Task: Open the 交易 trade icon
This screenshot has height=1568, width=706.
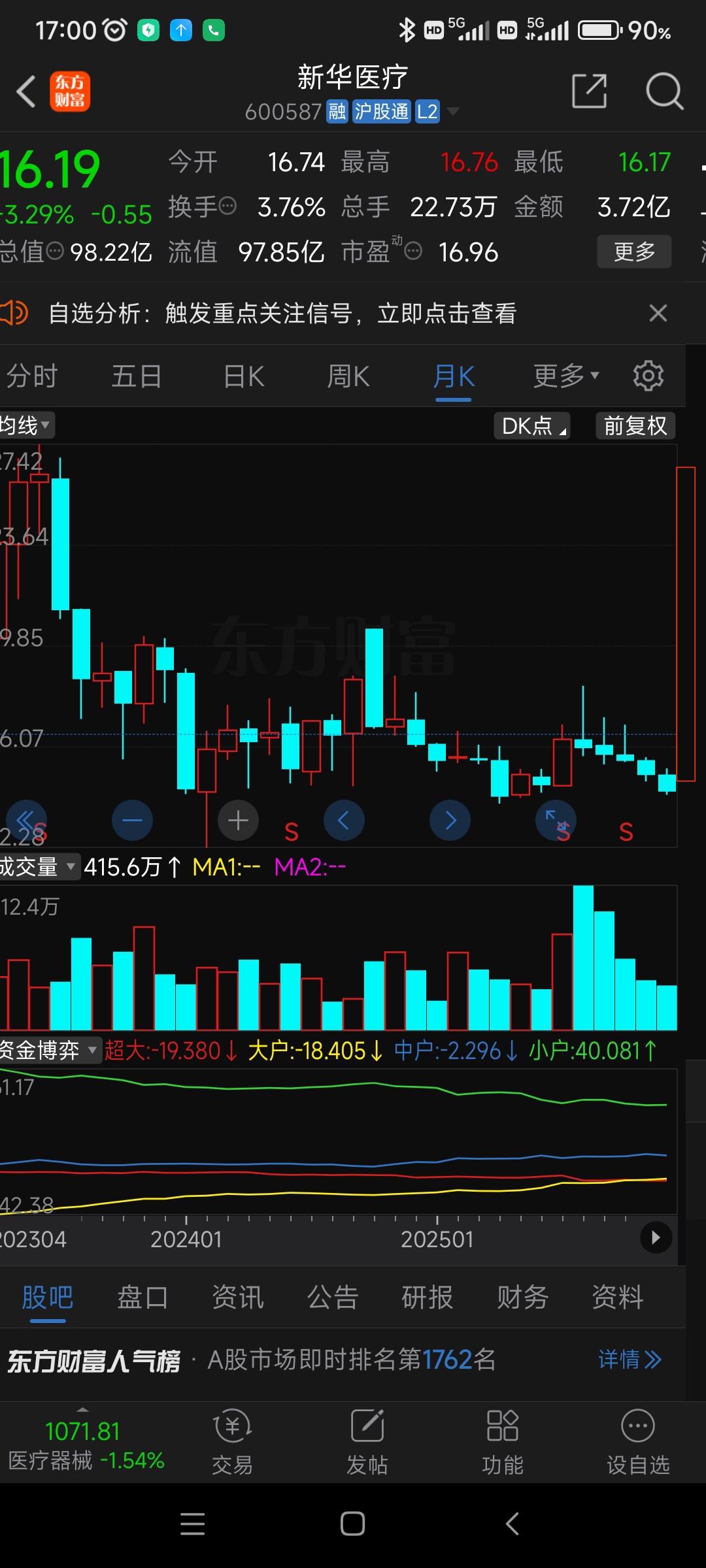Action: coord(232,1442)
